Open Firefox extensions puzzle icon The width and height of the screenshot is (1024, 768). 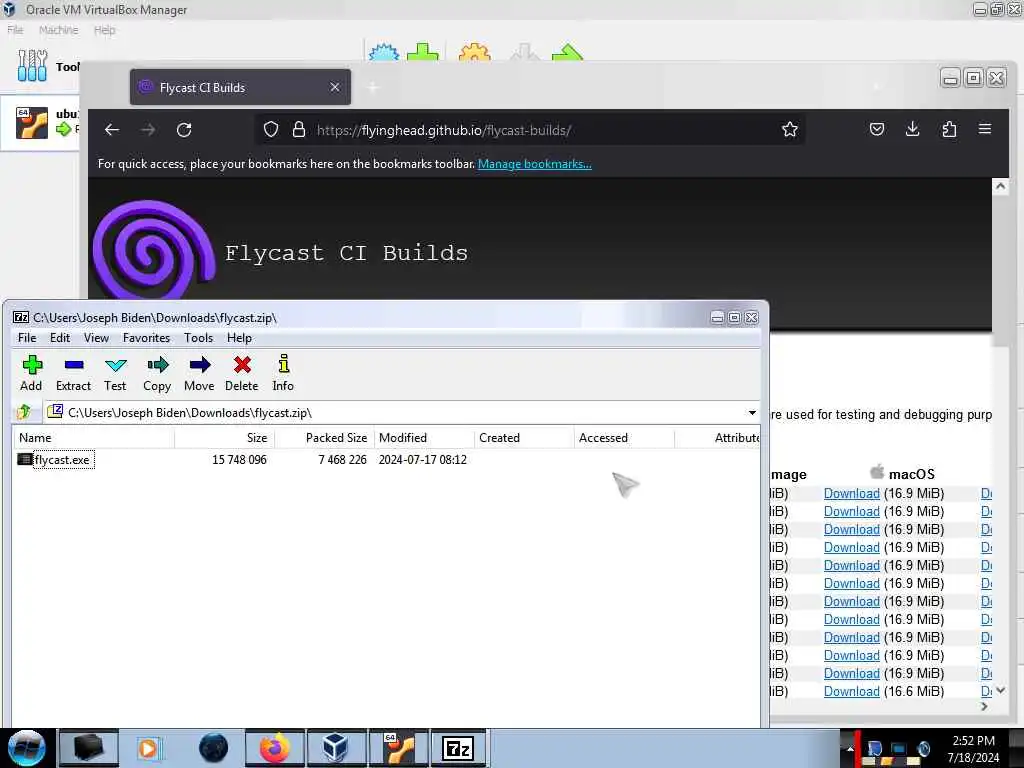click(950, 129)
